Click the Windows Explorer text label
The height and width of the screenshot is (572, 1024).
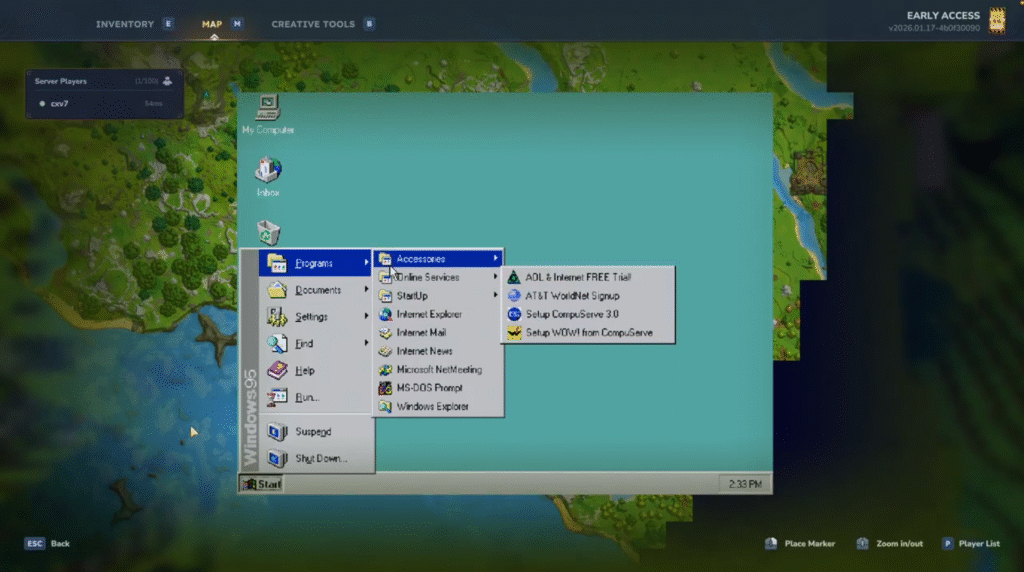point(432,406)
